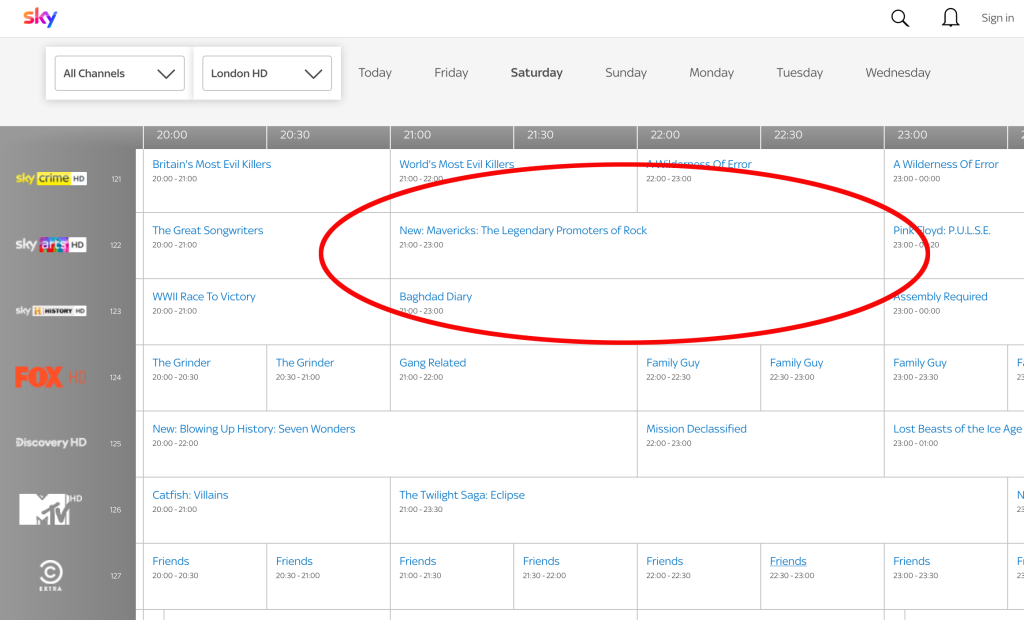
Task: Open Mission Declassified programme listing
Action: (696, 429)
